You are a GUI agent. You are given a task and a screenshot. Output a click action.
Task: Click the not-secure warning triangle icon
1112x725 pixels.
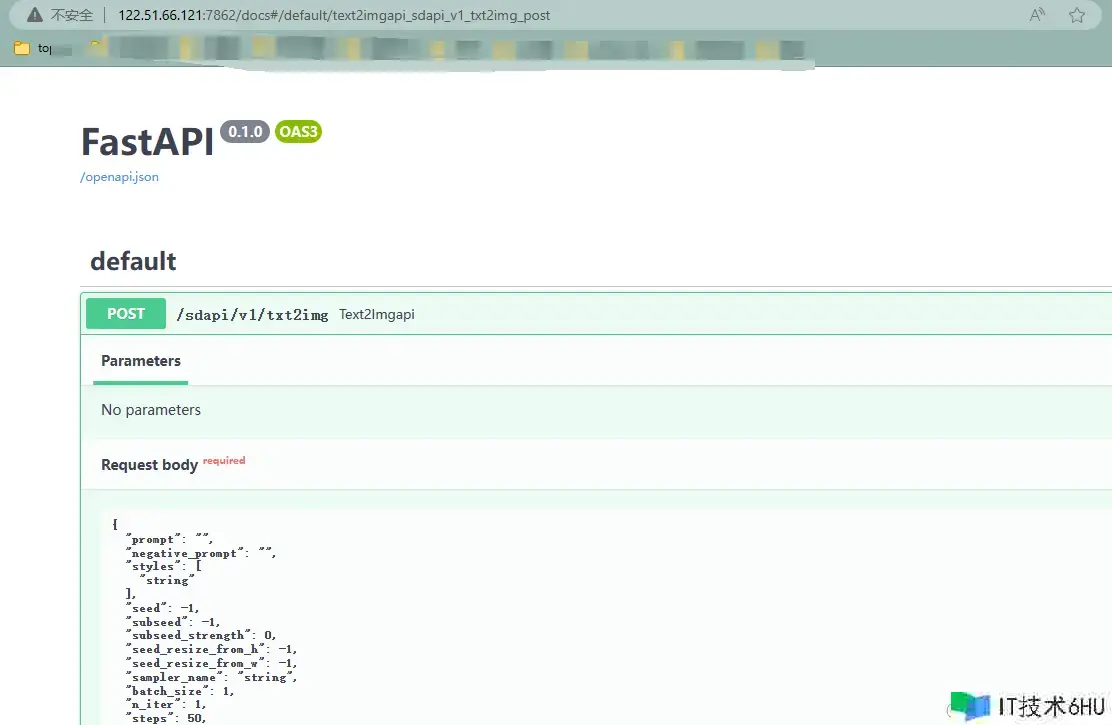[35, 15]
